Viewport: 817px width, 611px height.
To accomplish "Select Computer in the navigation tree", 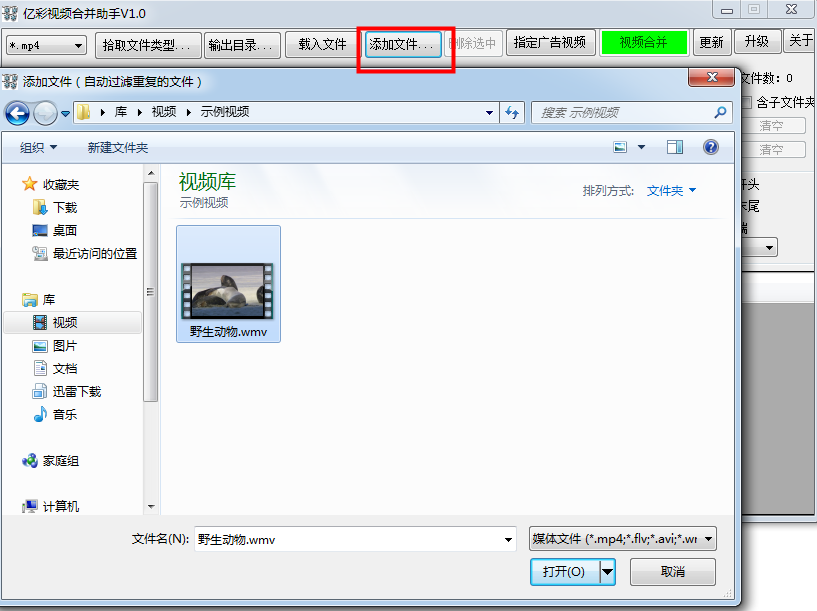I will click(60, 506).
